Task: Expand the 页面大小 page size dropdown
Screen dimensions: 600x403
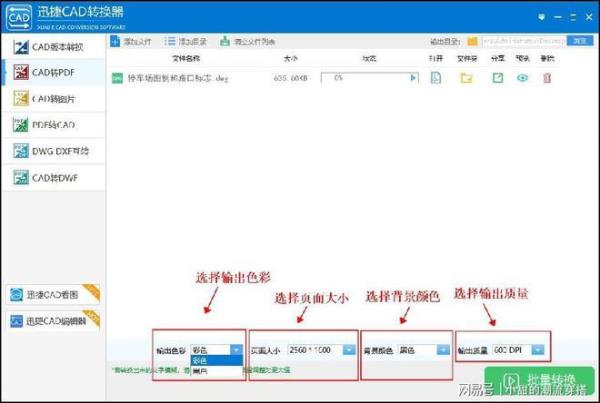Action: click(348, 350)
